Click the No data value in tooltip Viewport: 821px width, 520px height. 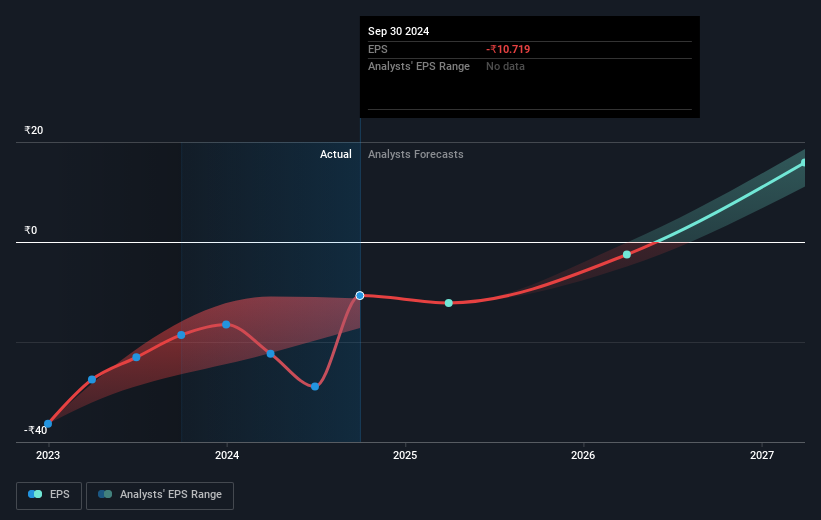tap(505, 67)
